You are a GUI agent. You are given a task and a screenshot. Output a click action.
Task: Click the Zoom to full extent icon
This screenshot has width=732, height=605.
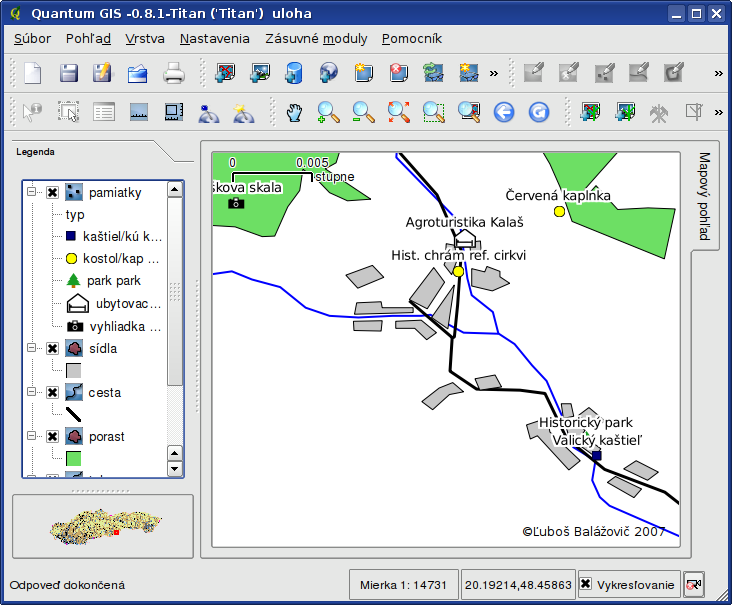399,112
